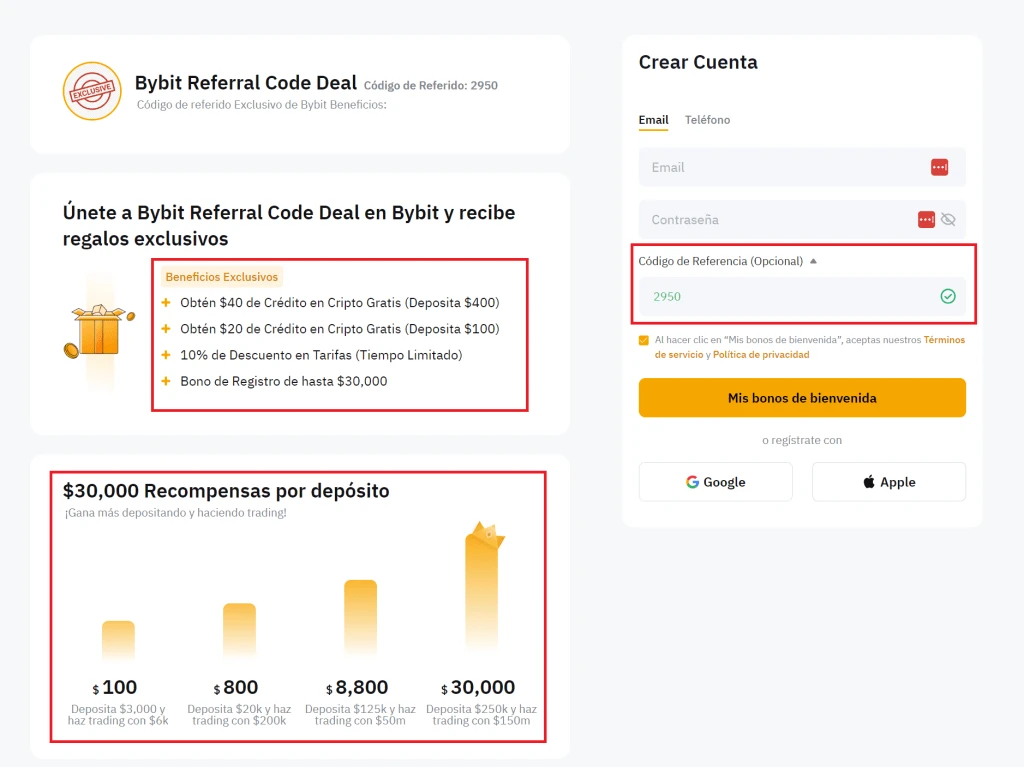This screenshot has width=1024, height=767.
Task: Select the Email tab
Action: 653,119
